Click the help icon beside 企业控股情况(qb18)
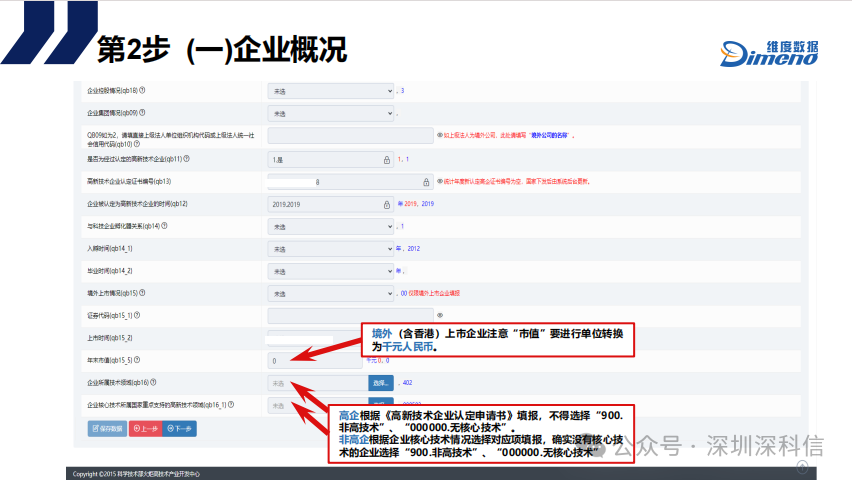This screenshot has width=852, height=480. point(142,90)
